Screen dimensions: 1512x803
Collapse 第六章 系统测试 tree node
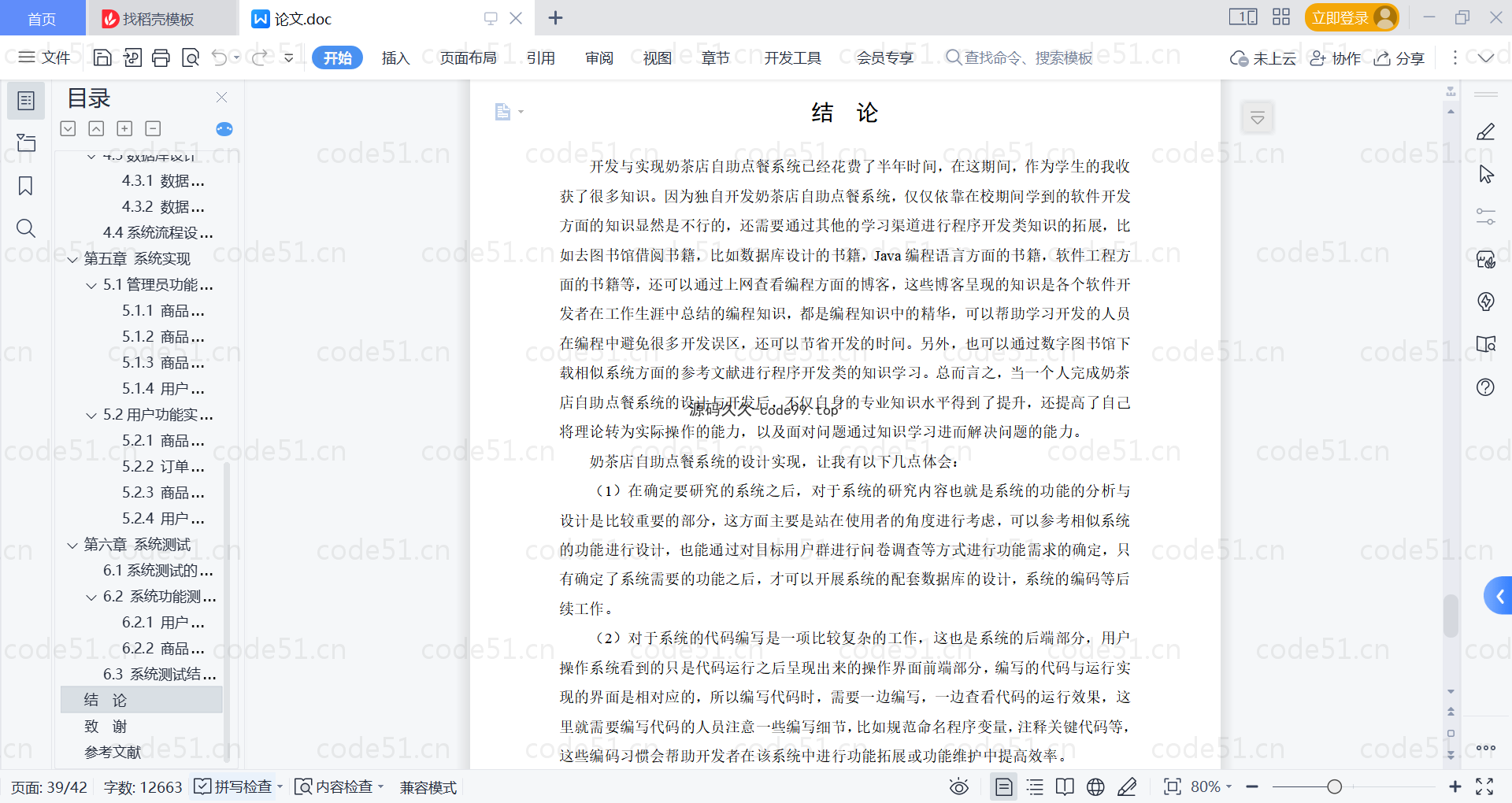coord(72,545)
